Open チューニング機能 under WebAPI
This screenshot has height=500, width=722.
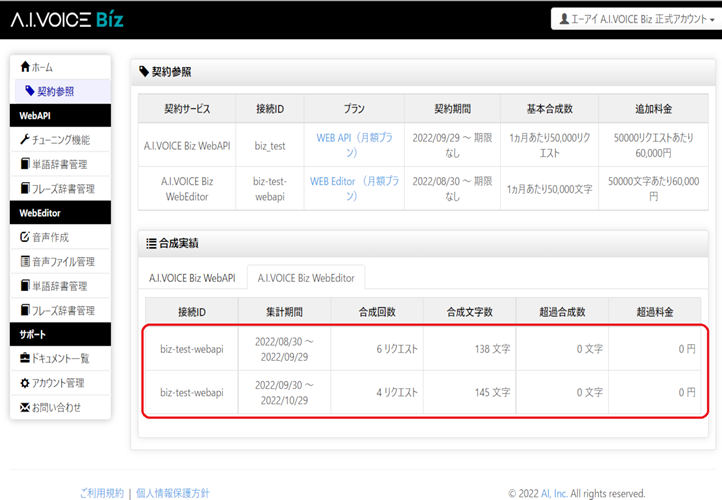click(x=60, y=140)
